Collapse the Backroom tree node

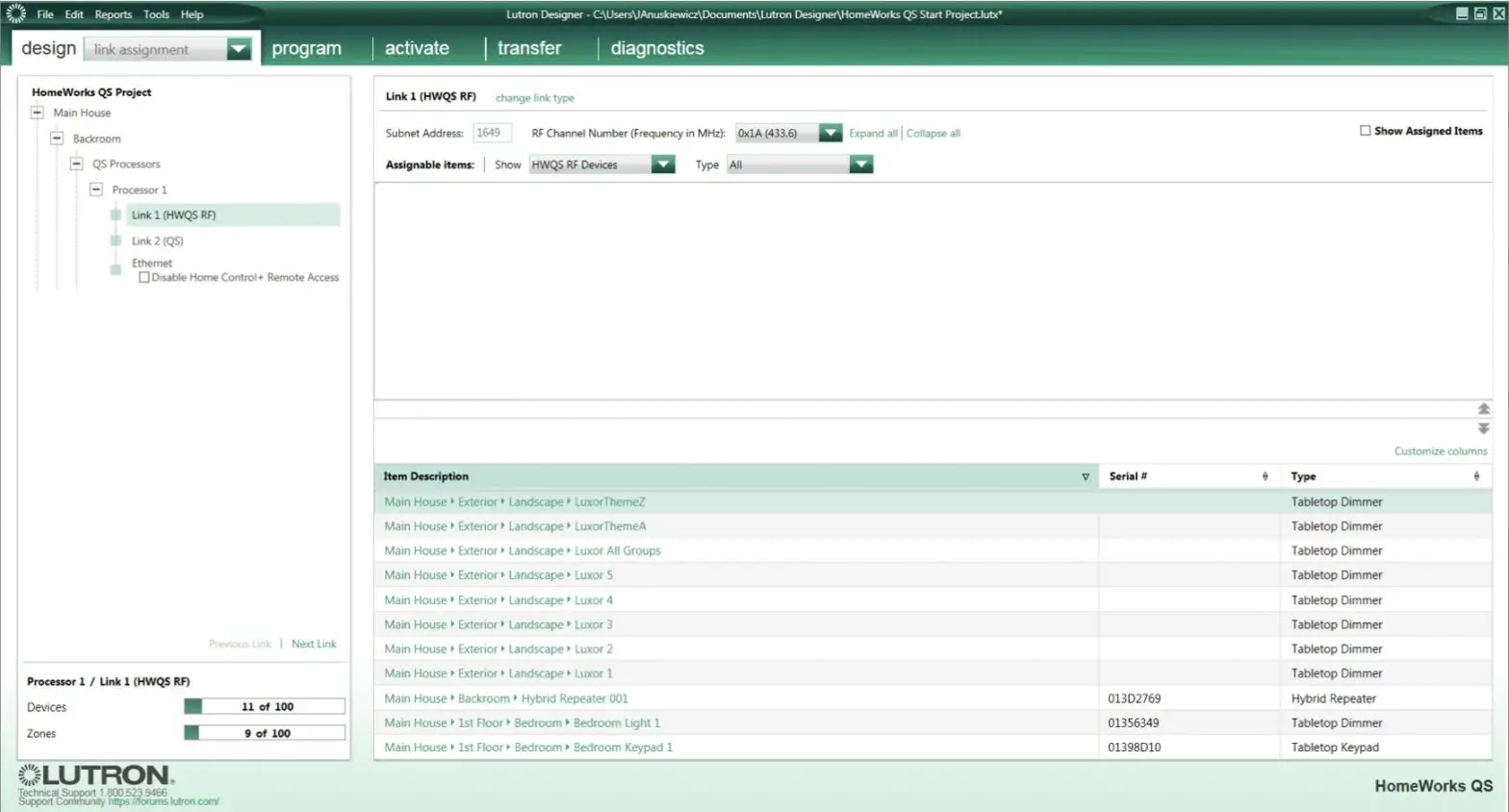pos(57,139)
